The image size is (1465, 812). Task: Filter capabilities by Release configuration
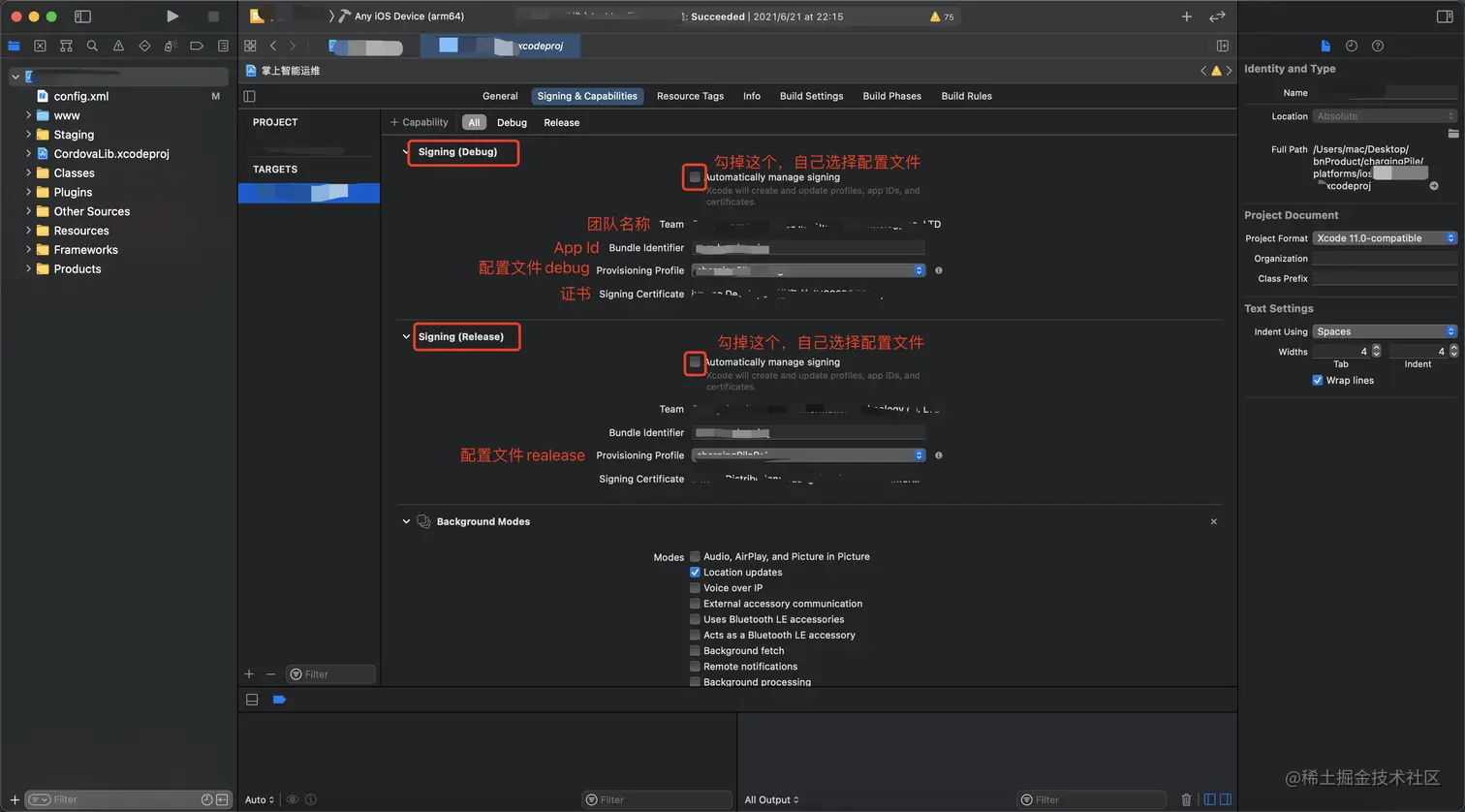(562, 122)
